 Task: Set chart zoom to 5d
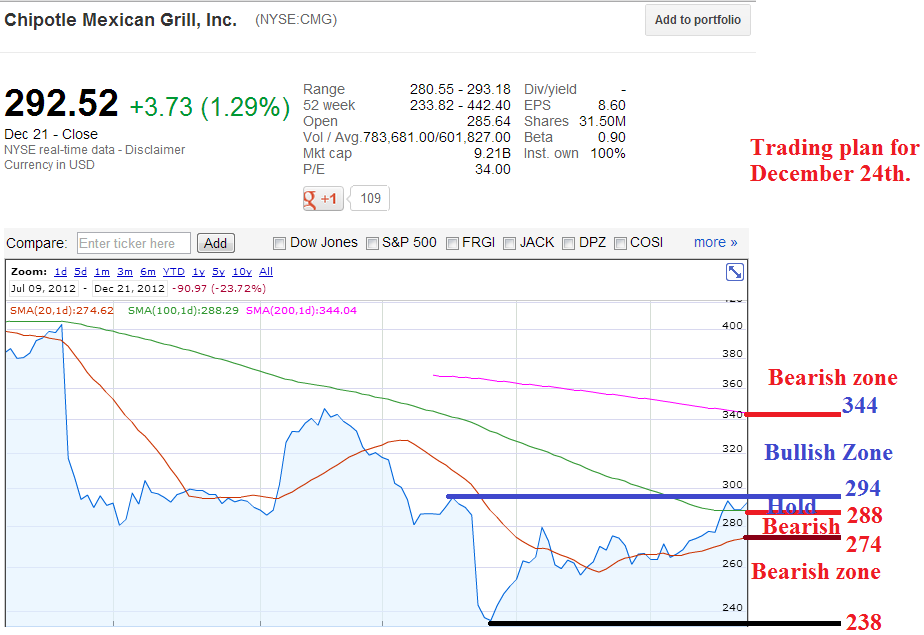tap(81, 272)
